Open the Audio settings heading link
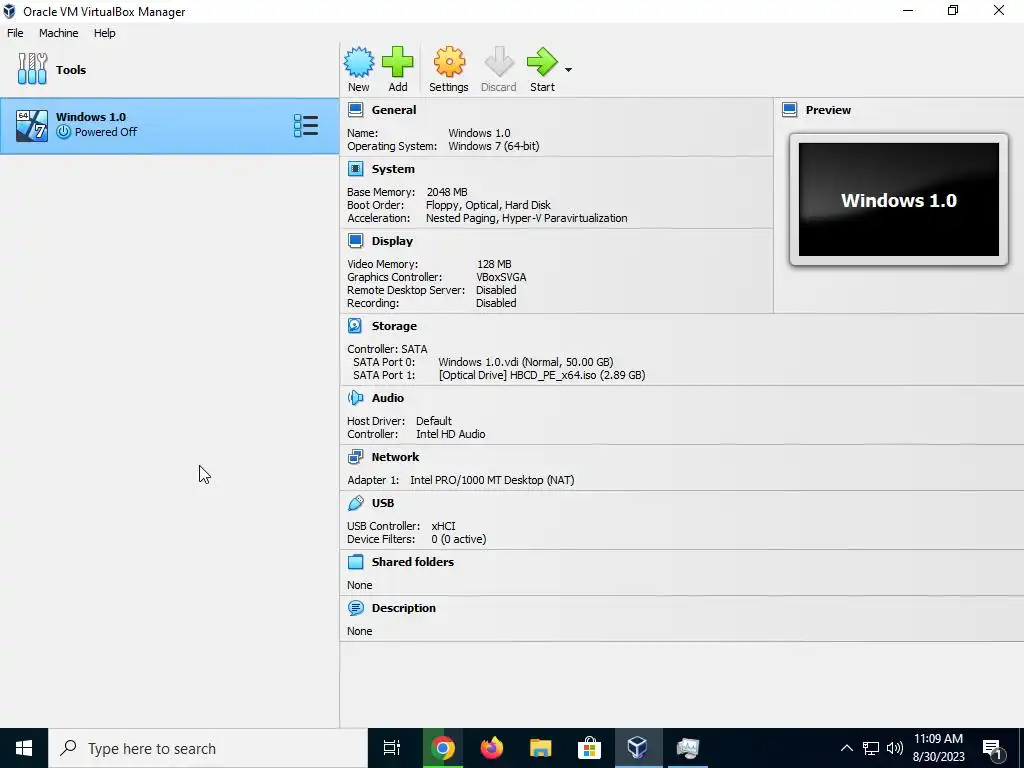This screenshot has height=768, width=1024. pos(388,398)
